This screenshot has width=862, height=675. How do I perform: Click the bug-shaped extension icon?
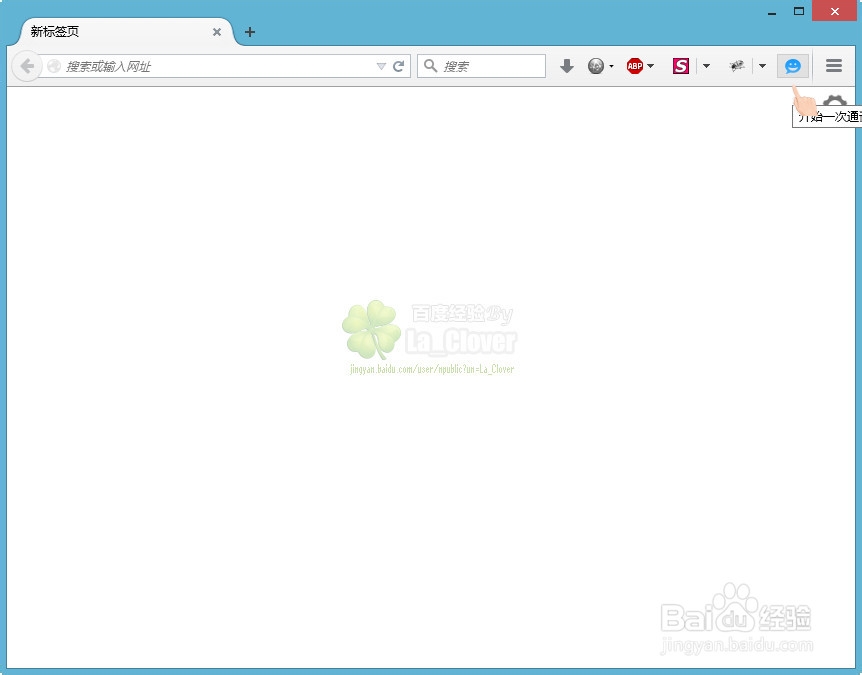click(737, 66)
